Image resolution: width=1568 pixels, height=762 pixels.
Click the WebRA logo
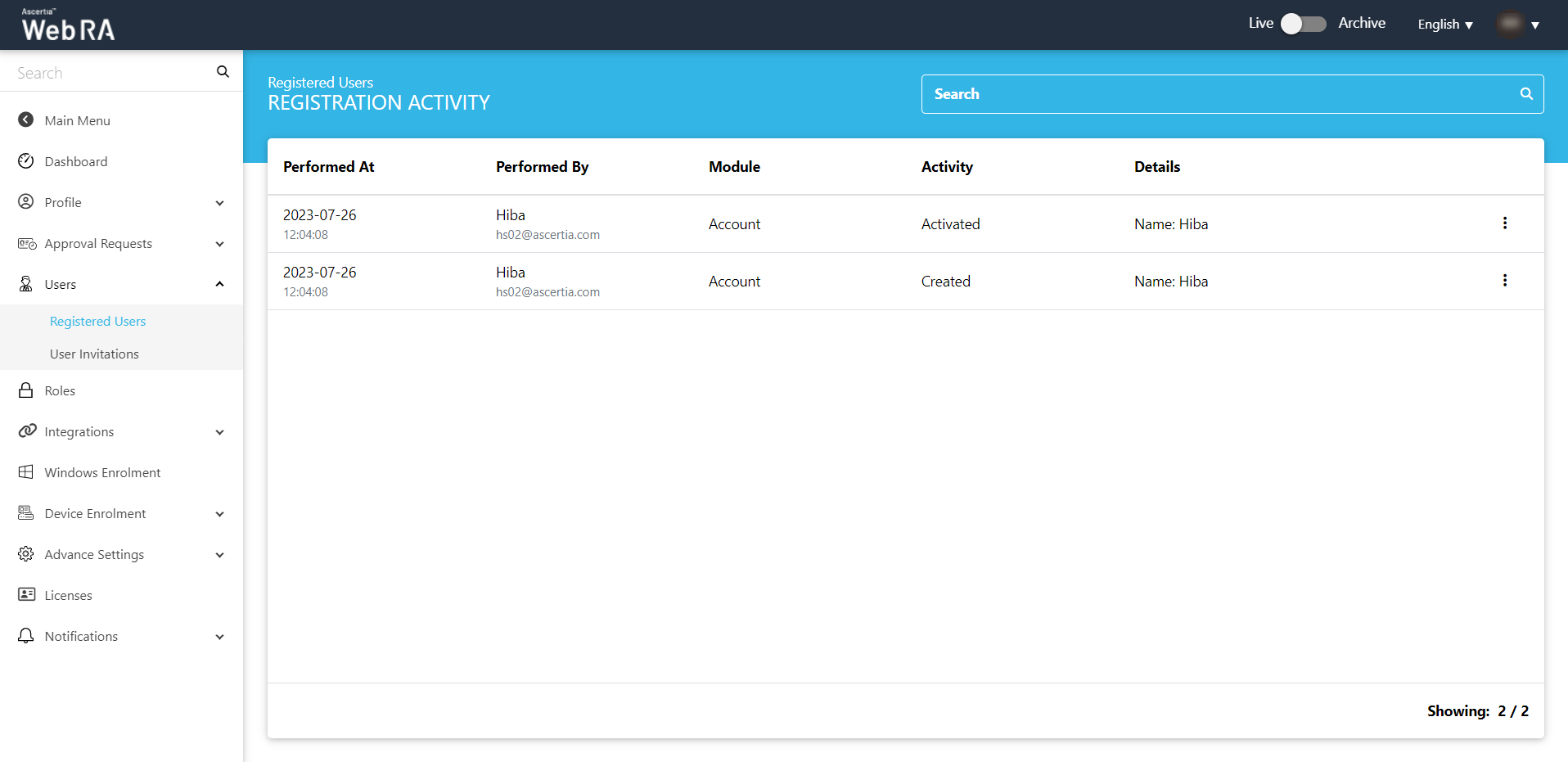pos(68,25)
